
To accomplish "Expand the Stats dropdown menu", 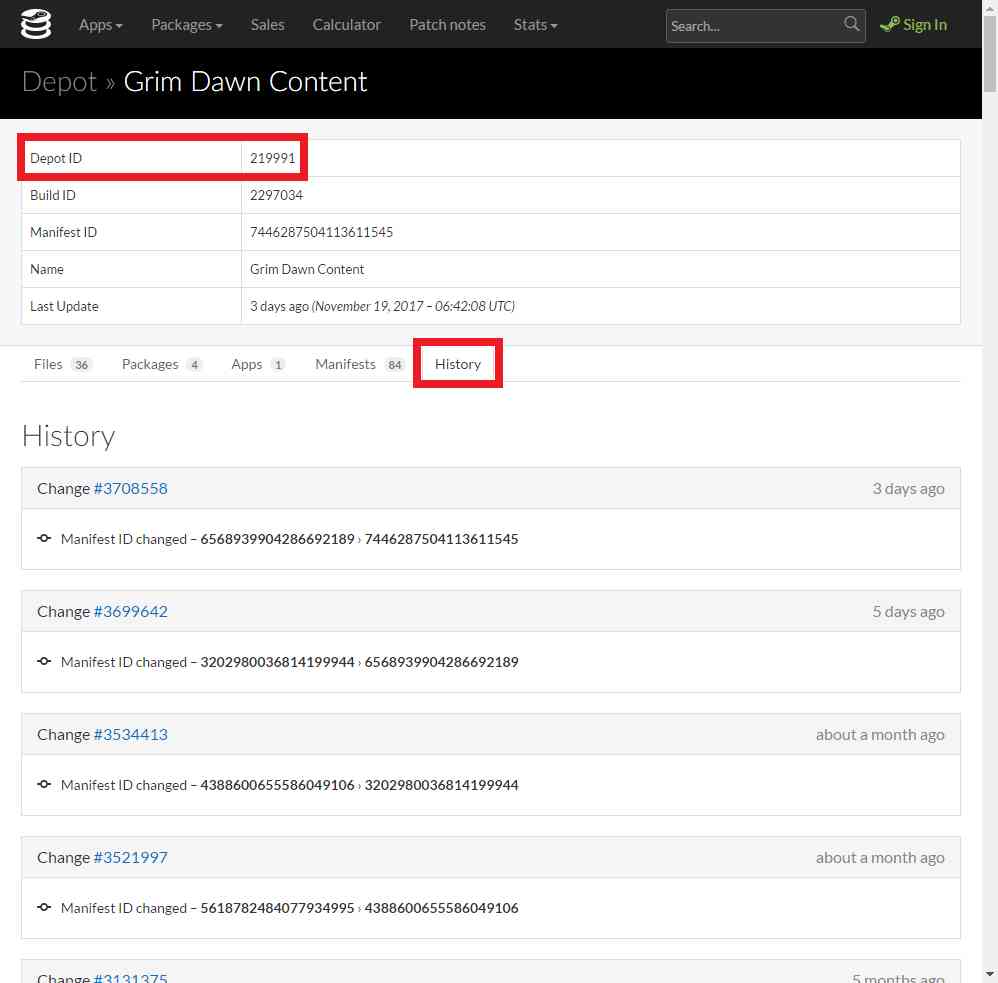I will pos(535,25).
